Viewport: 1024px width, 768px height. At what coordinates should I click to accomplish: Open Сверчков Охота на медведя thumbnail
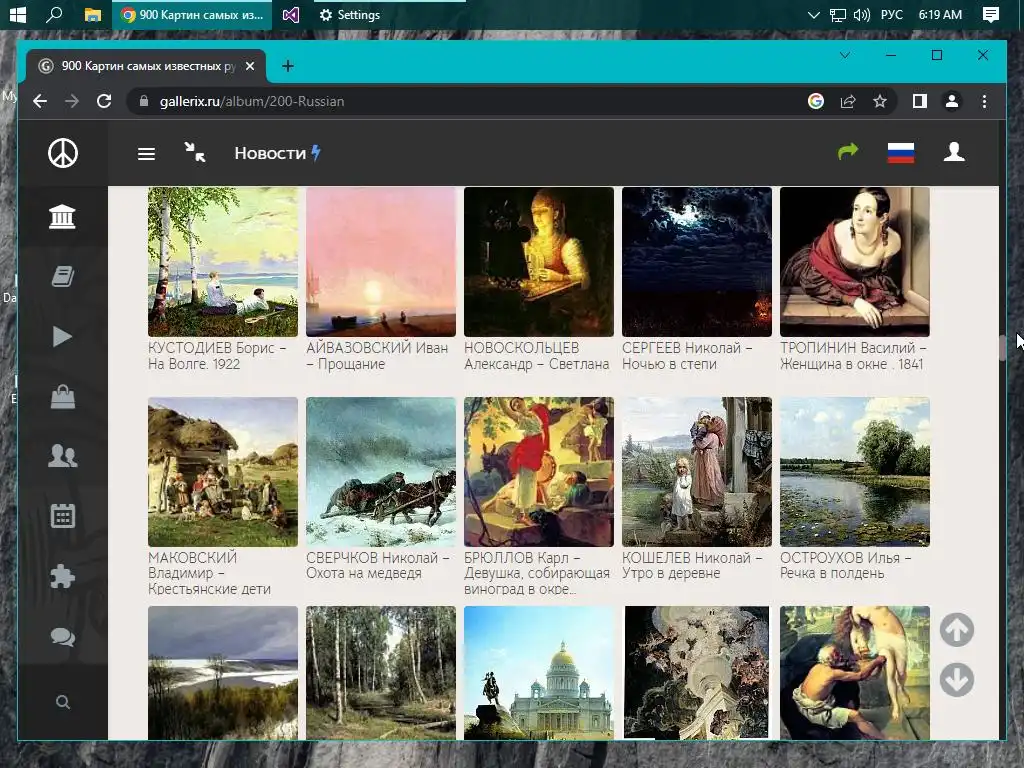coord(381,472)
